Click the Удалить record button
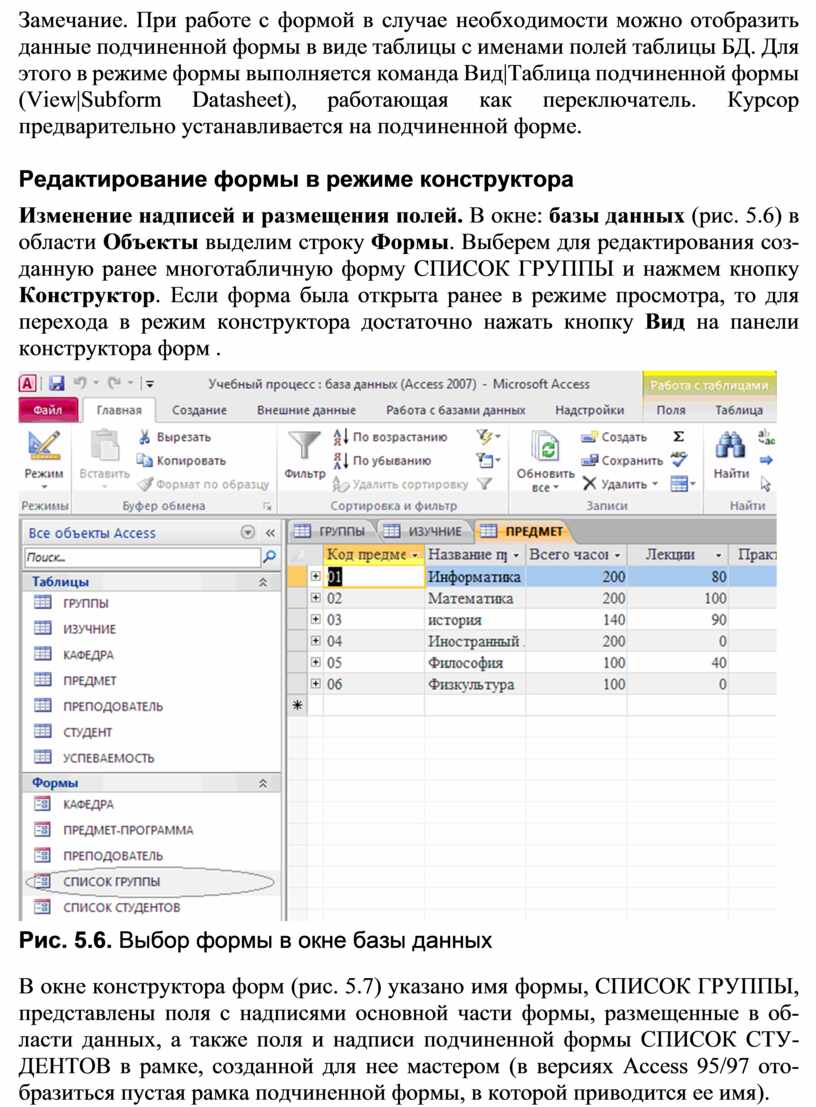 pyautogui.click(x=621, y=484)
